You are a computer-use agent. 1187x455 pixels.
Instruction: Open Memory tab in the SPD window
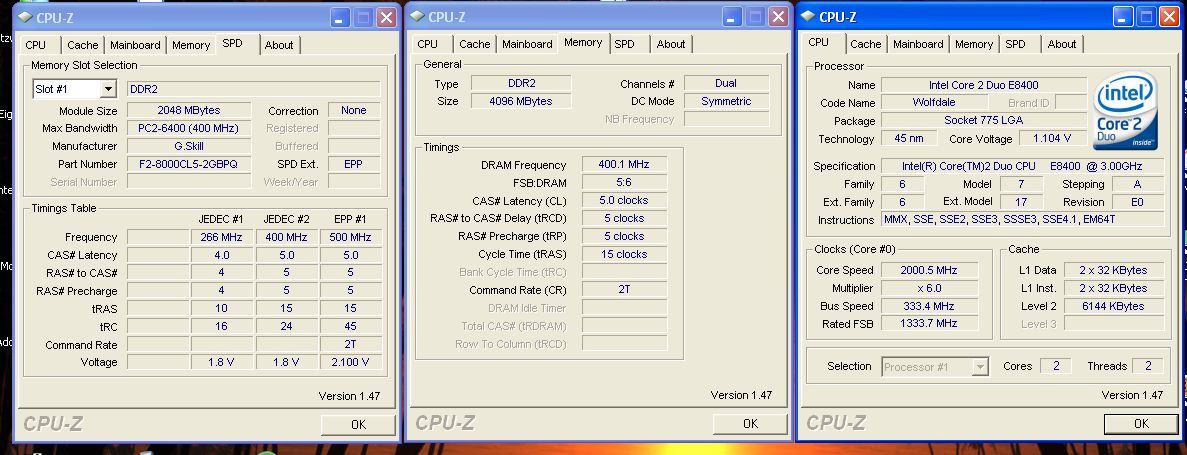point(191,45)
